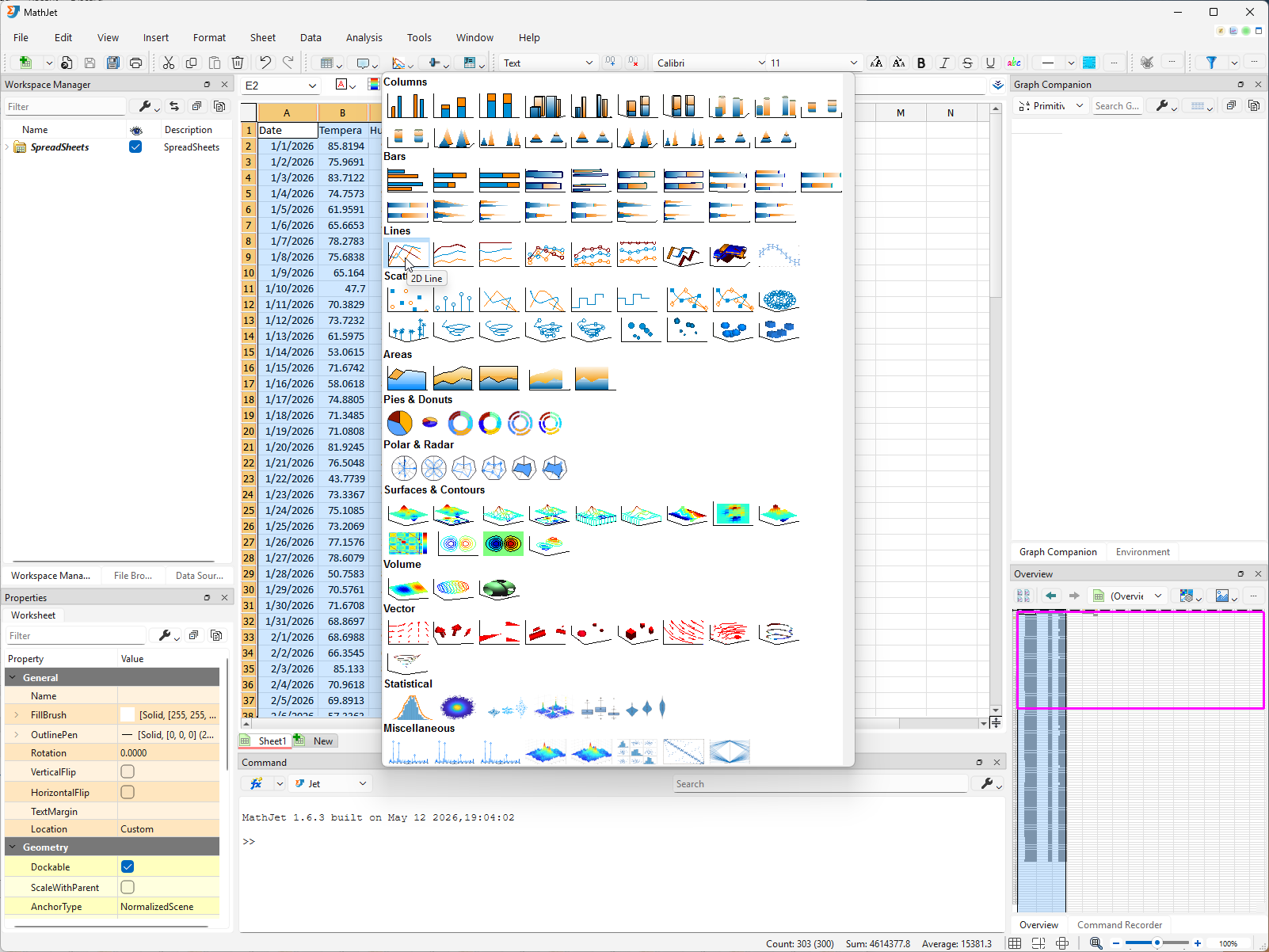Click the Paste clipboard toolbar icon
The height and width of the screenshot is (952, 1269).
[x=215, y=63]
